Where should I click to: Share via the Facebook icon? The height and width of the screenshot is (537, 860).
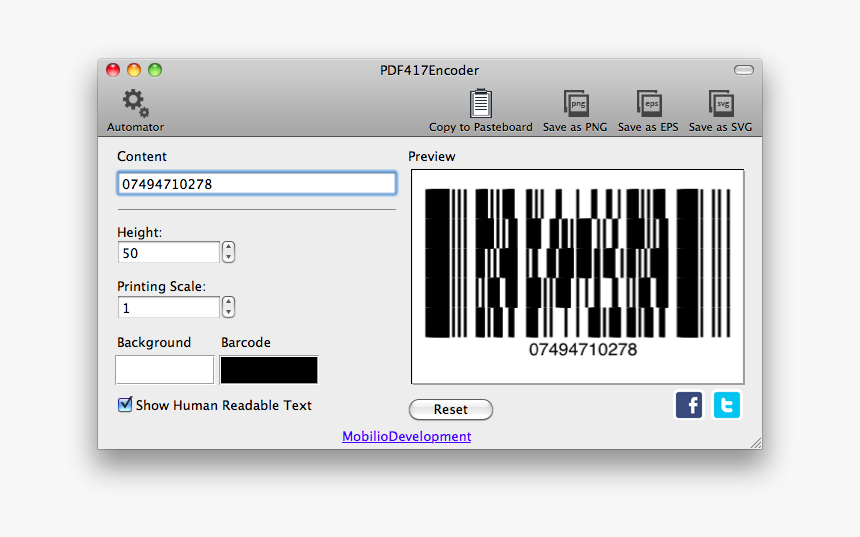(689, 405)
